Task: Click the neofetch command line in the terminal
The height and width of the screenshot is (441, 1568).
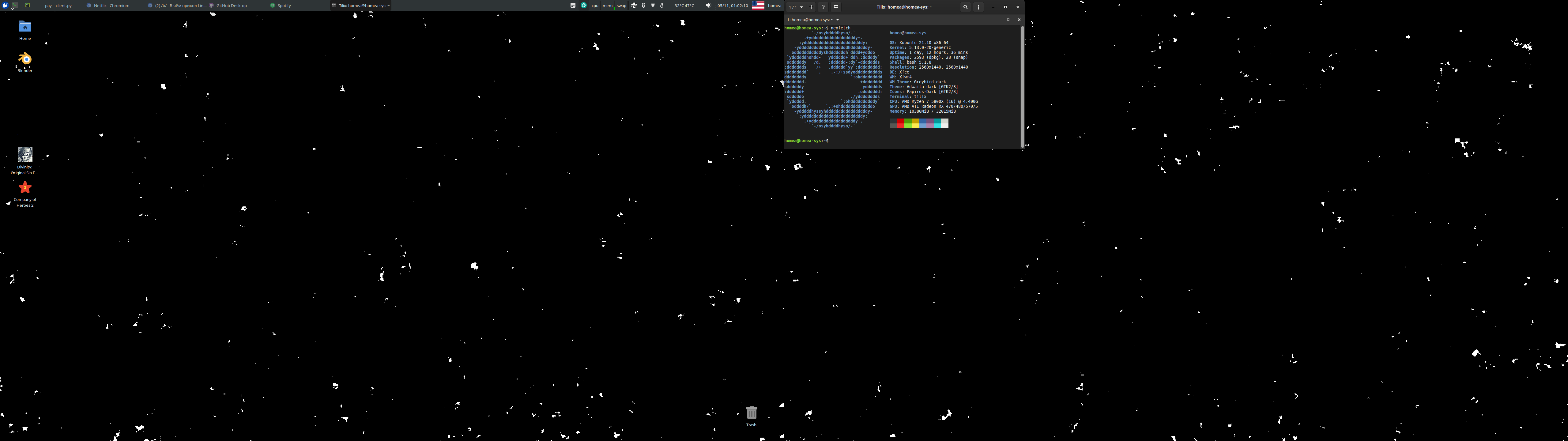Action: point(817,28)
